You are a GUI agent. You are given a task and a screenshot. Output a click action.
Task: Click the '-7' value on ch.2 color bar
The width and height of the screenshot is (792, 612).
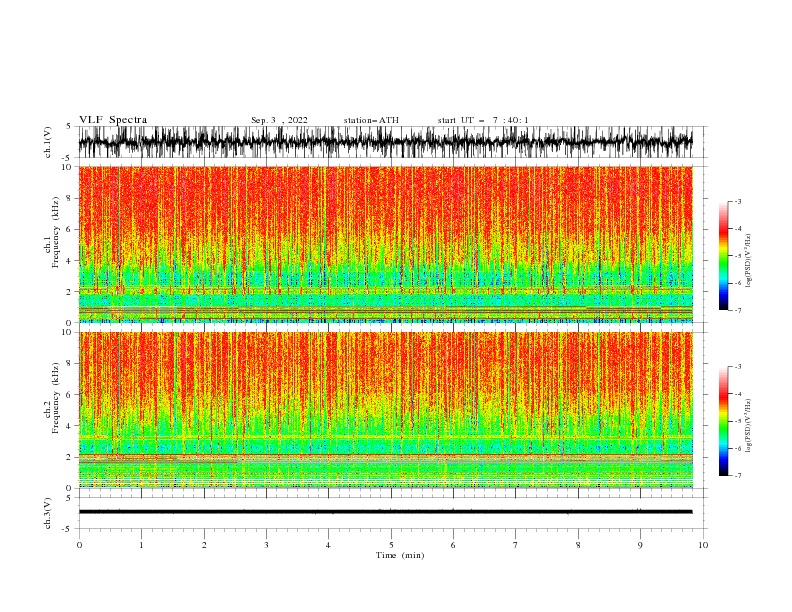click(x=737, y=475)
